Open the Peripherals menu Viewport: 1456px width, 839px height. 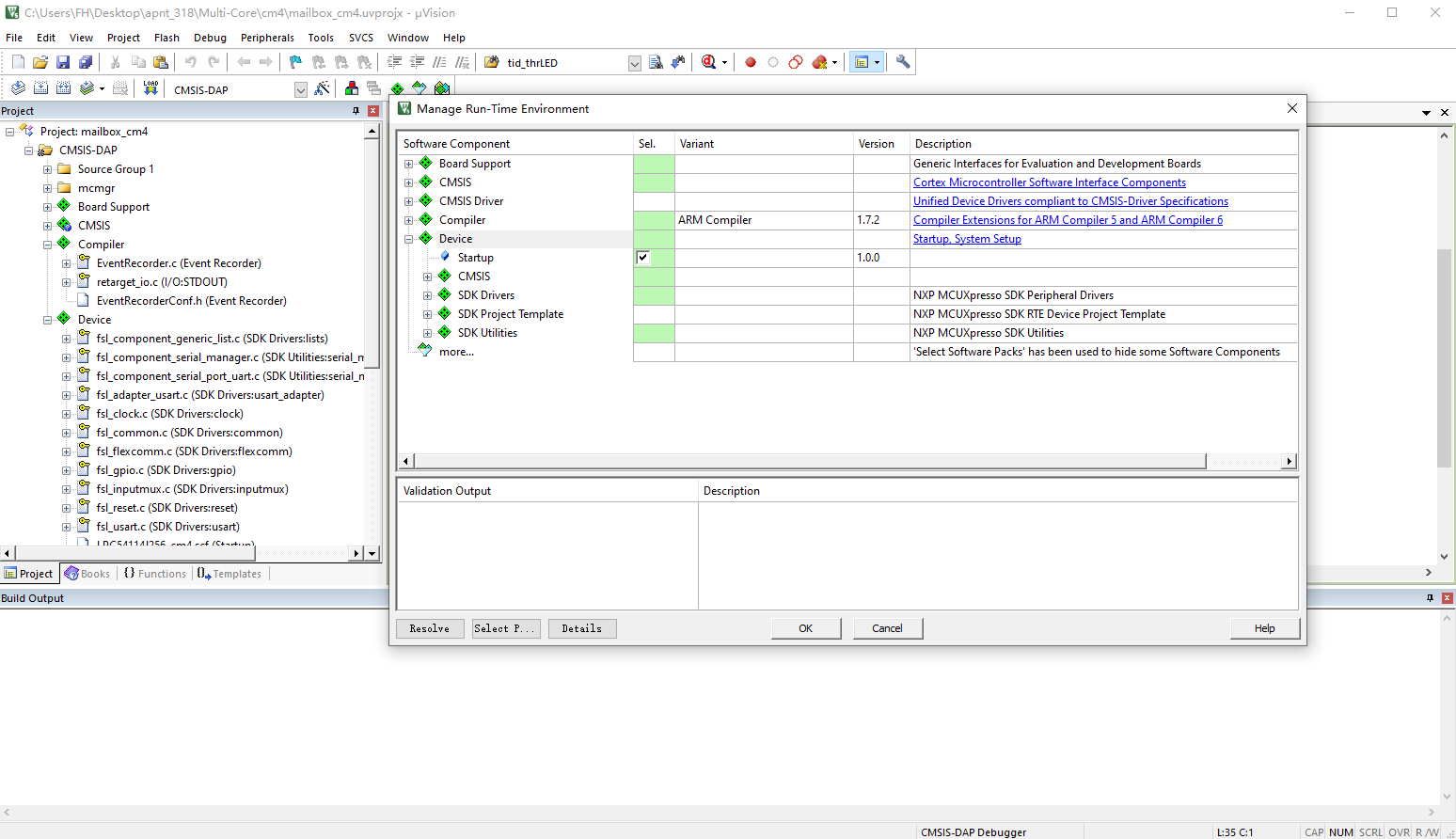pos(267,38)
